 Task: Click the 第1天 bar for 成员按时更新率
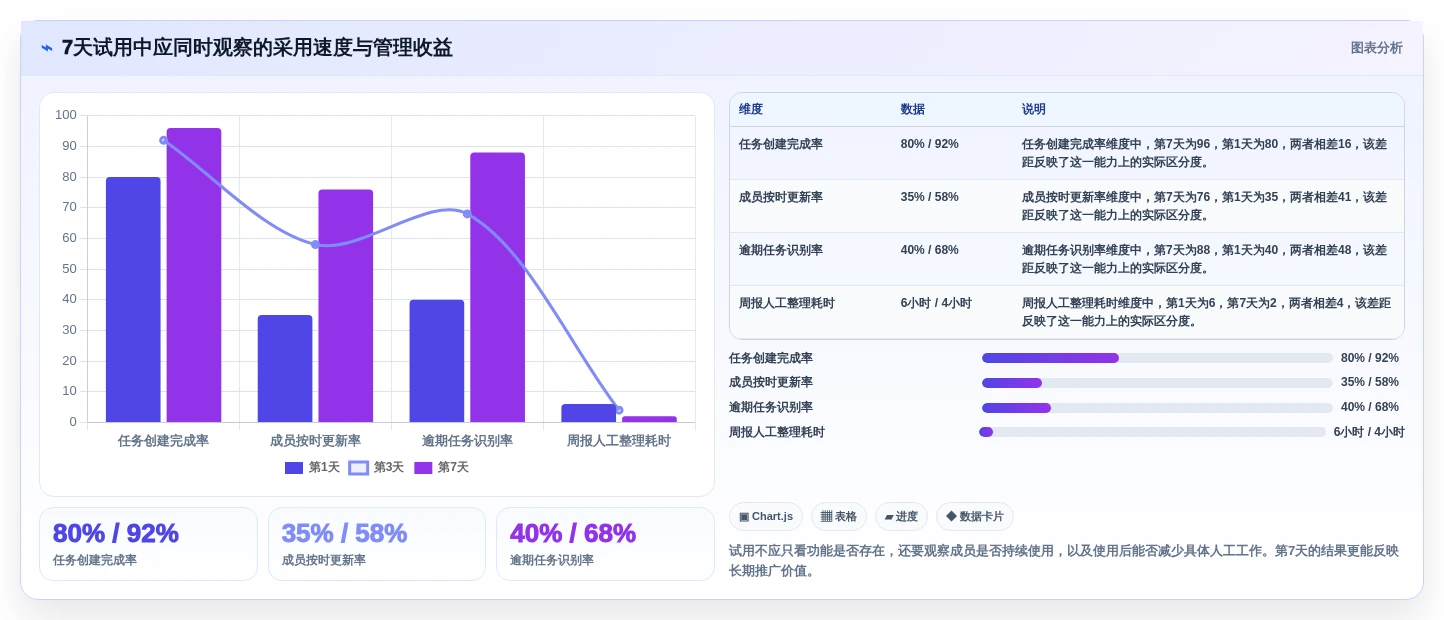pos(285,369)
